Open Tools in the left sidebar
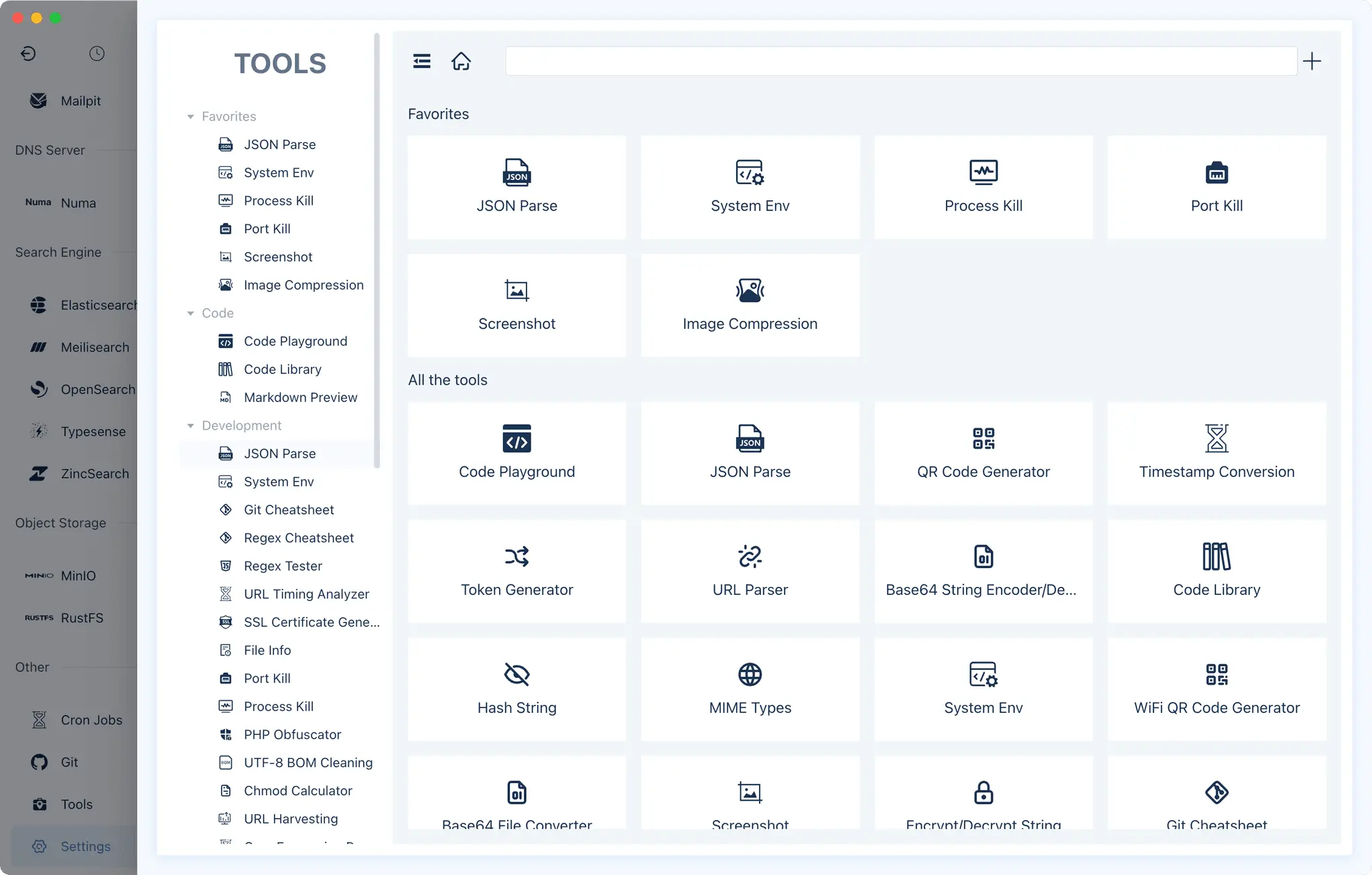 (x=63, y=804)
